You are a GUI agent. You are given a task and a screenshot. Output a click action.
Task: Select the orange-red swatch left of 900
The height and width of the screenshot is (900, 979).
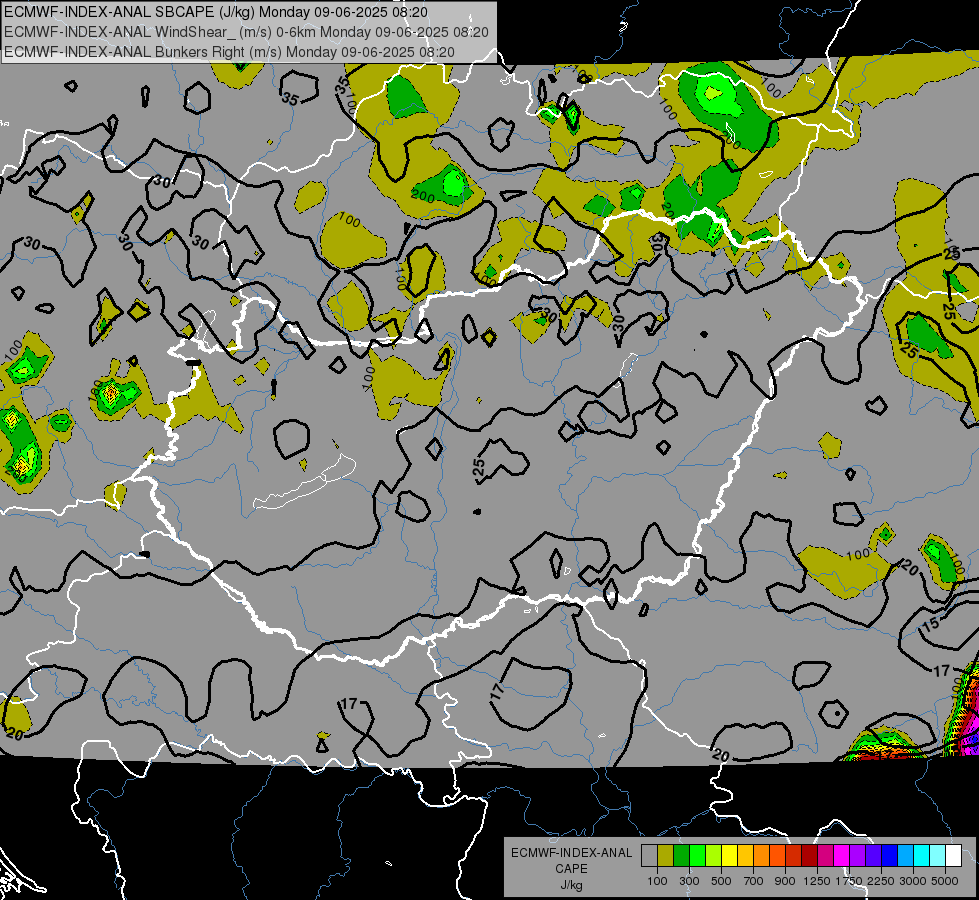point(777,855)
